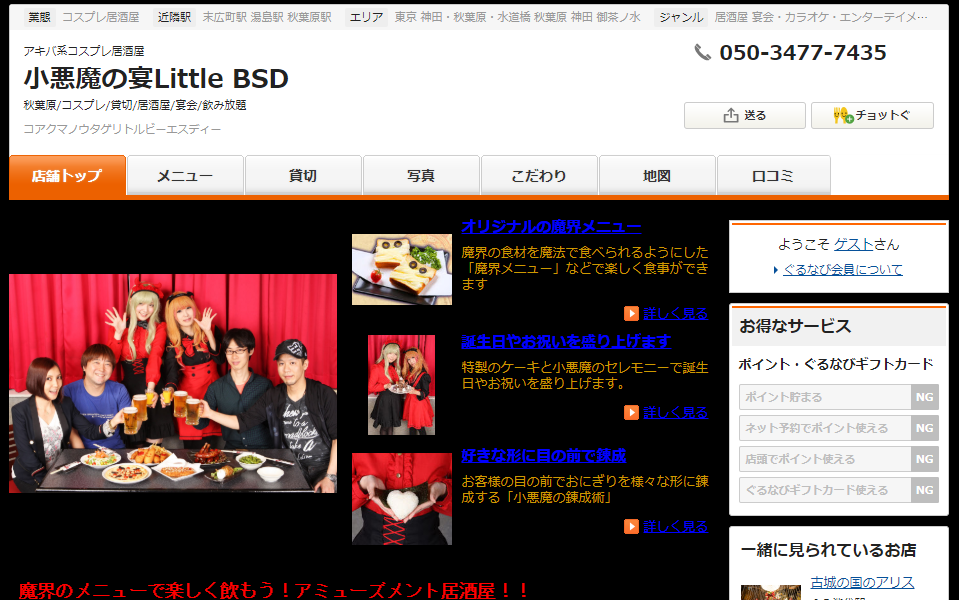Screen dimensions: 959x600
Task: Follow the ぐるなび会員について link
Action: [842, 269]
